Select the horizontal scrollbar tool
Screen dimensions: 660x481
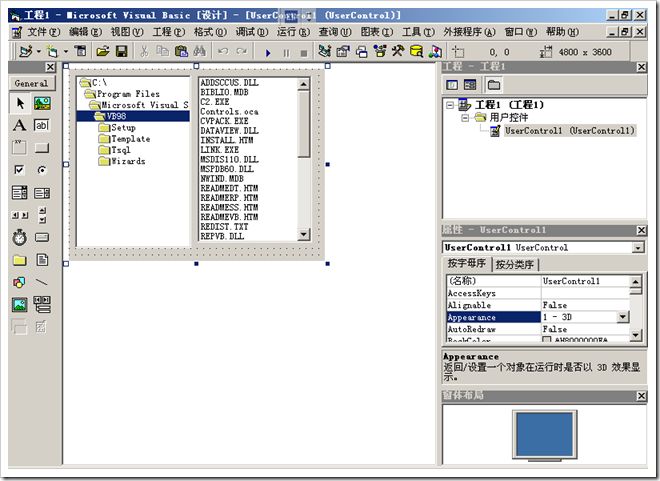click(19, 215)
